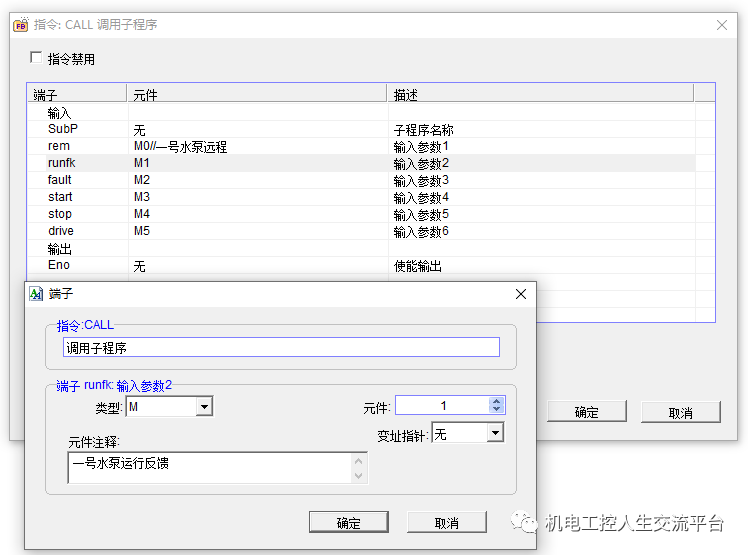Confirm the 端子 dialog with 确定

[x=349, y=523]
